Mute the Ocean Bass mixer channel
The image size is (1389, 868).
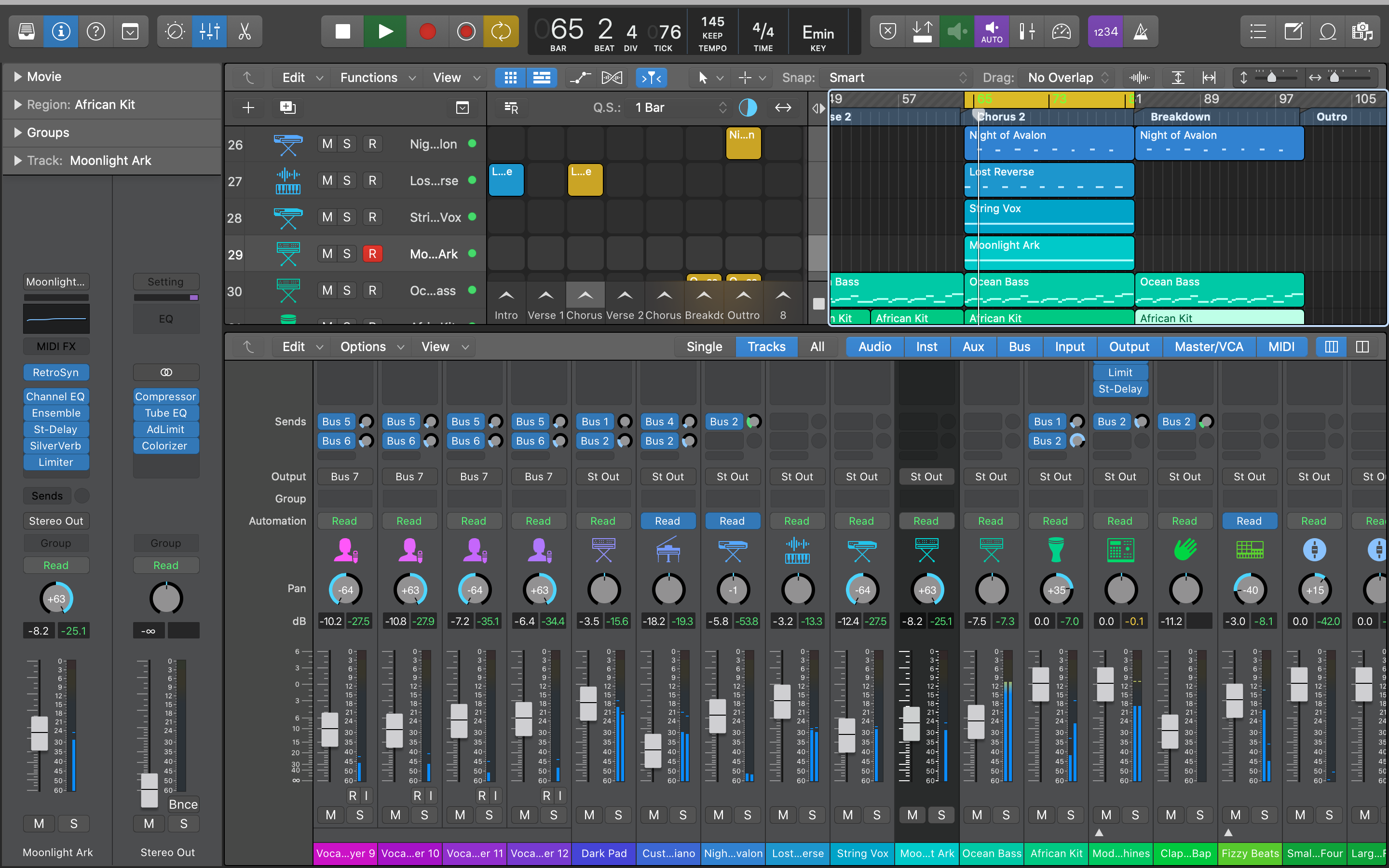point(977,814)
